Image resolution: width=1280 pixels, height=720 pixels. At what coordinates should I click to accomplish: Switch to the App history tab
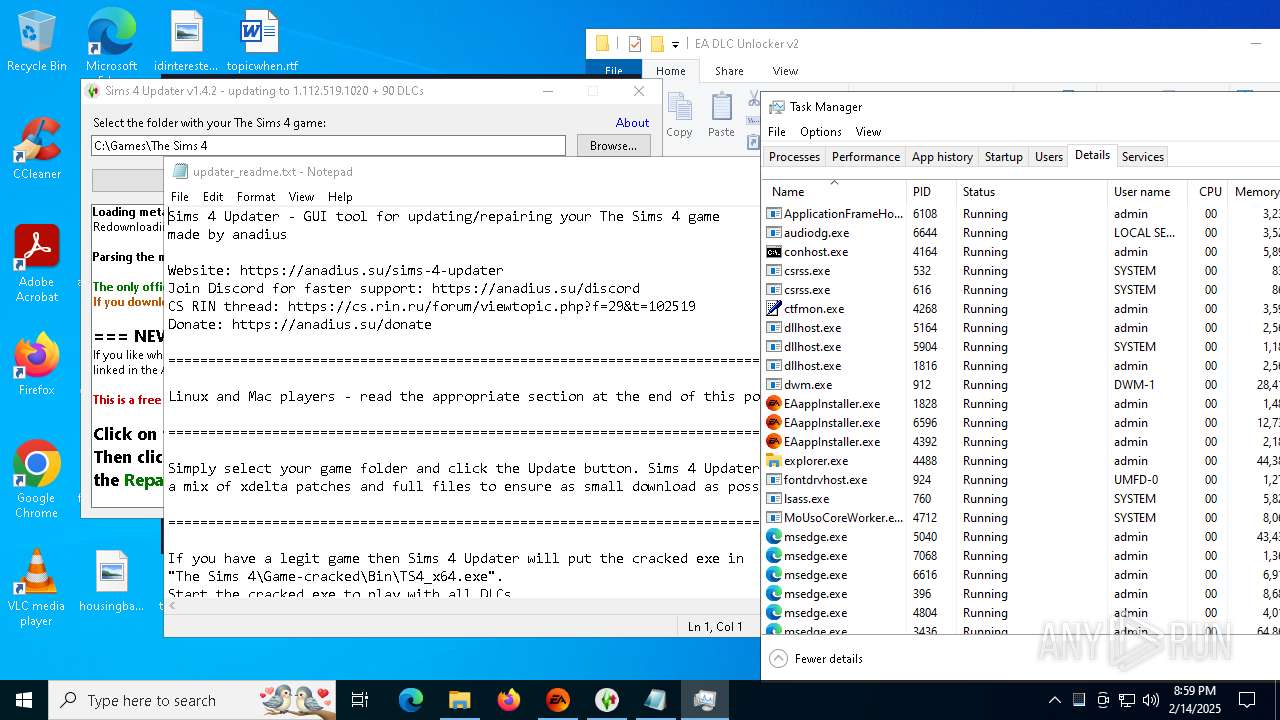pyautogui.click(x=942, y=157)
